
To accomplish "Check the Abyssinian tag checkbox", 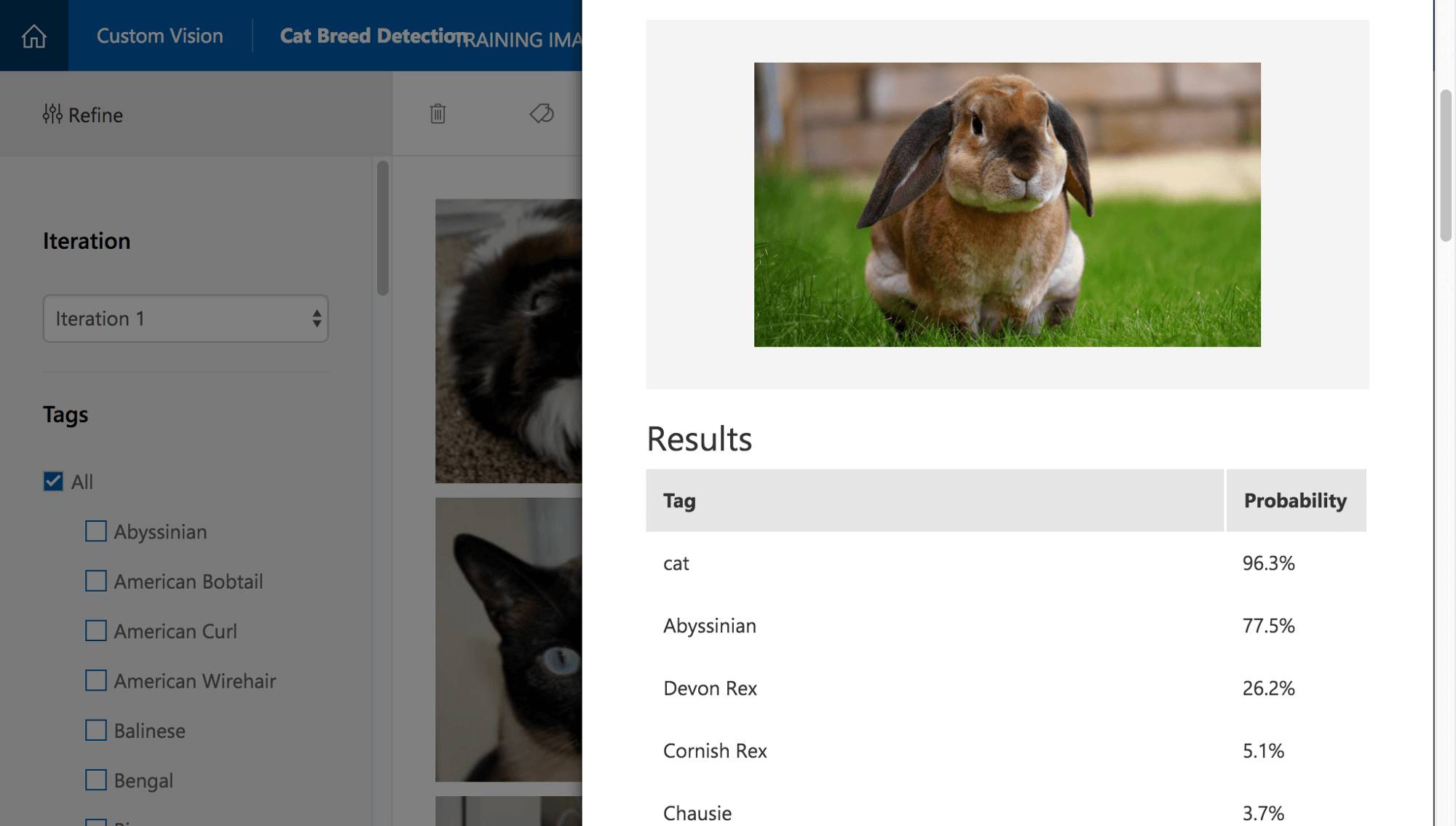I will (96, 531).
